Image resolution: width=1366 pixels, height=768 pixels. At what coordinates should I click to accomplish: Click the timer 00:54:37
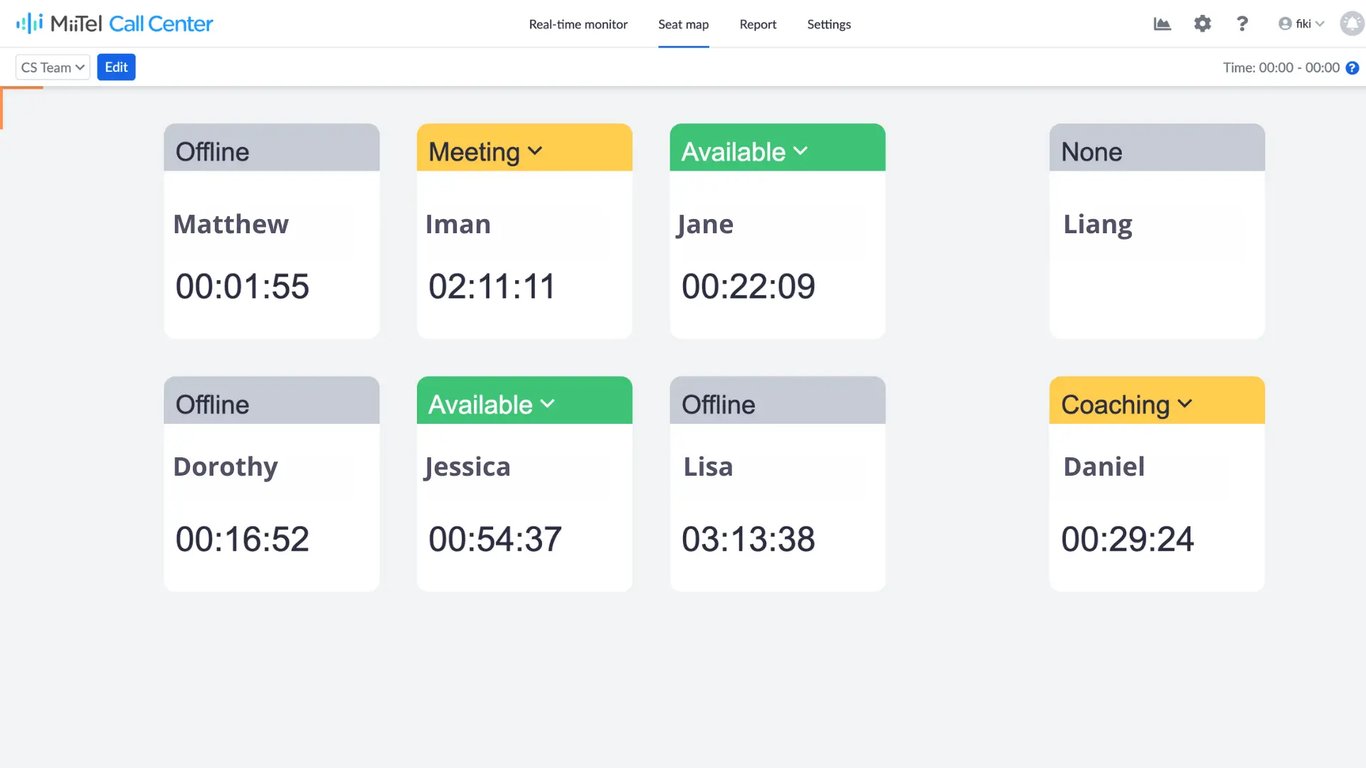pos(495,540)
